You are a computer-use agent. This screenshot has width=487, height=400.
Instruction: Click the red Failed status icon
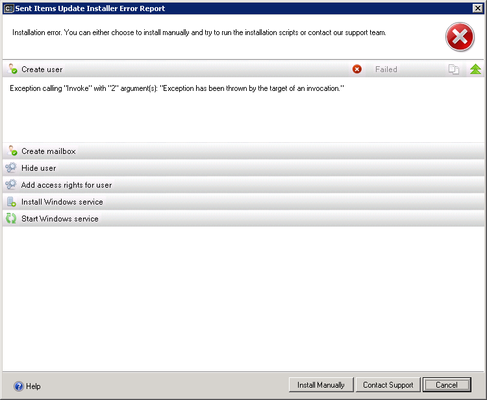tap(357, 69)
